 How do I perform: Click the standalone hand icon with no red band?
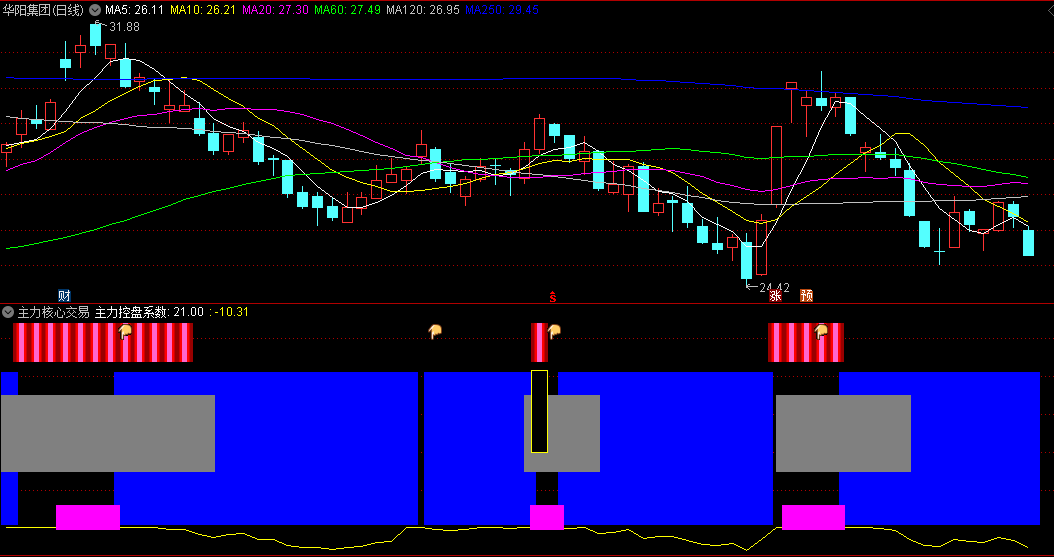click(436, 331)
